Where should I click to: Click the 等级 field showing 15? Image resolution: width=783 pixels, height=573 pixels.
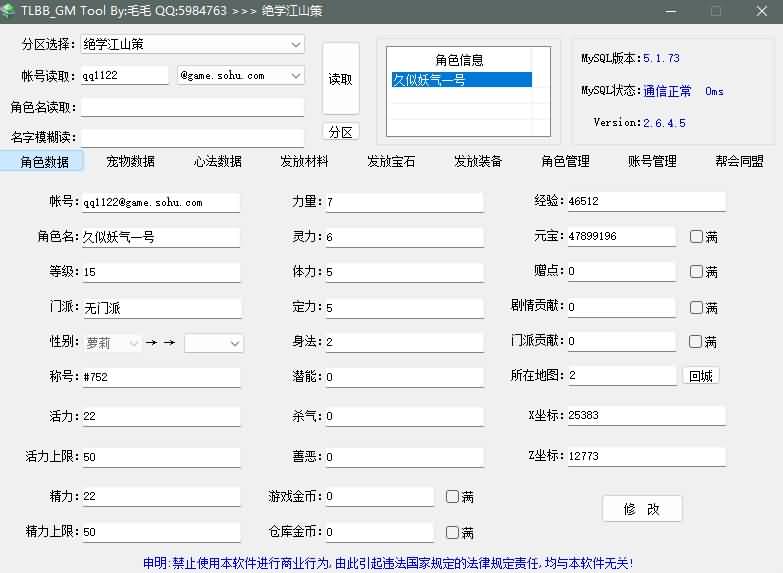point(161,272)
